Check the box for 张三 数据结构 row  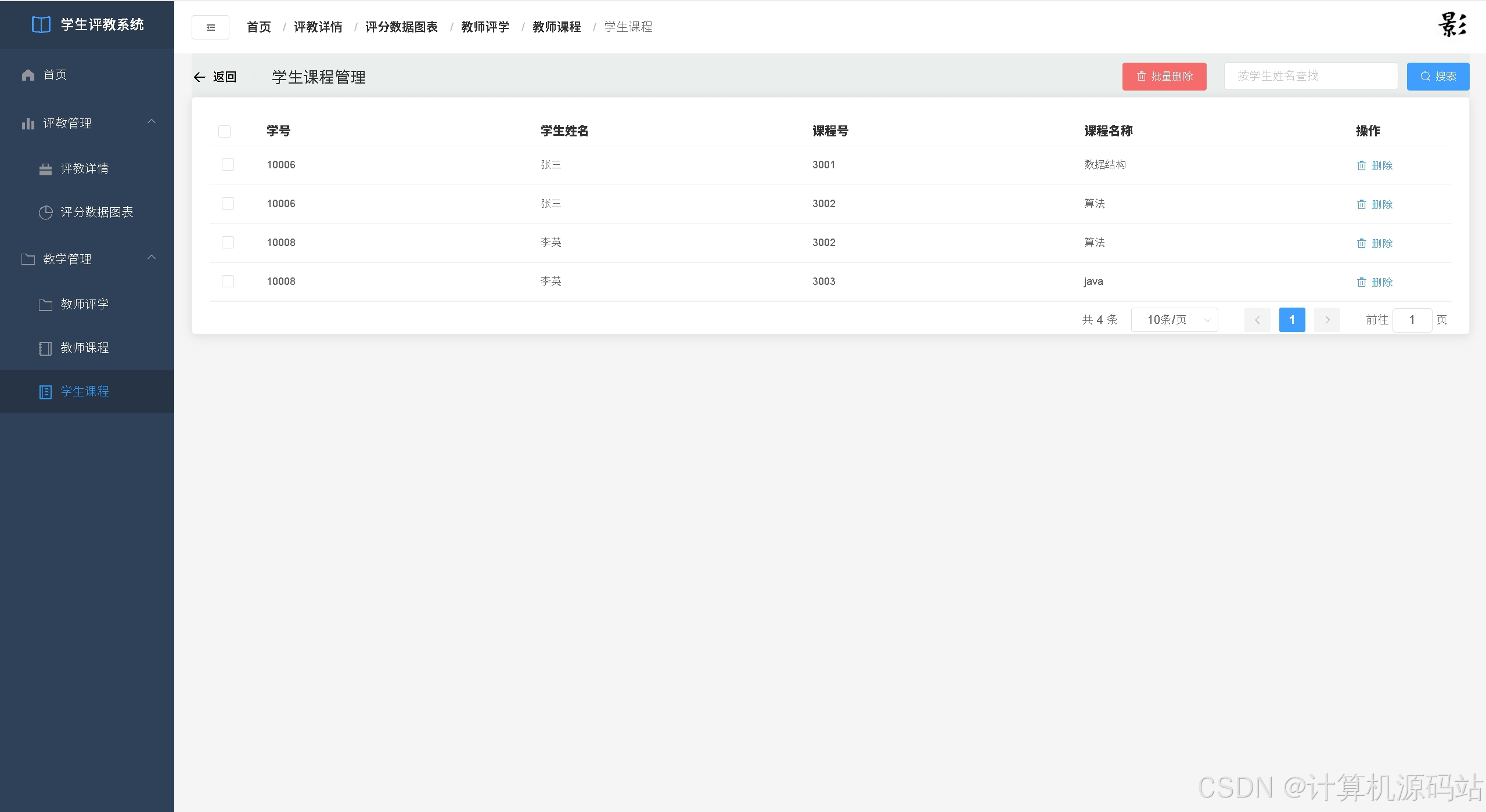pyautogui.click(x=228, y=165)
